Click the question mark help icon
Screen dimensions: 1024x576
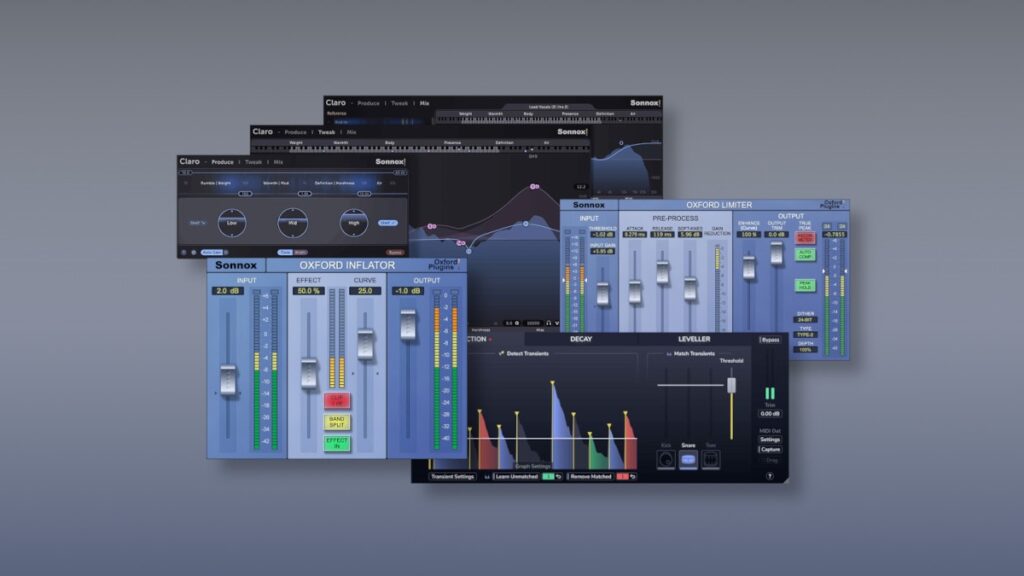pyautogui.click(x=769, y=476)
